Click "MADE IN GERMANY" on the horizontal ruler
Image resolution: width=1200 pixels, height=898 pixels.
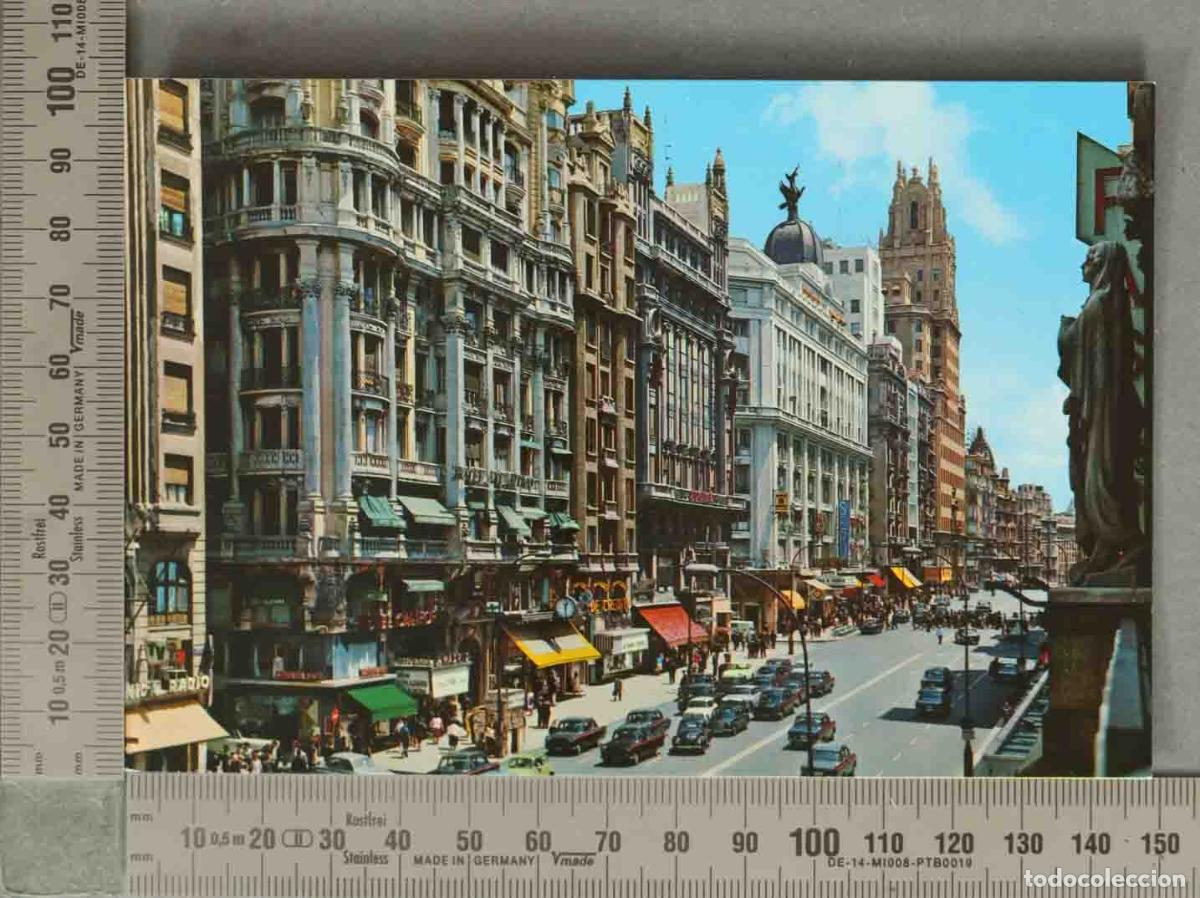pos(473,860)
